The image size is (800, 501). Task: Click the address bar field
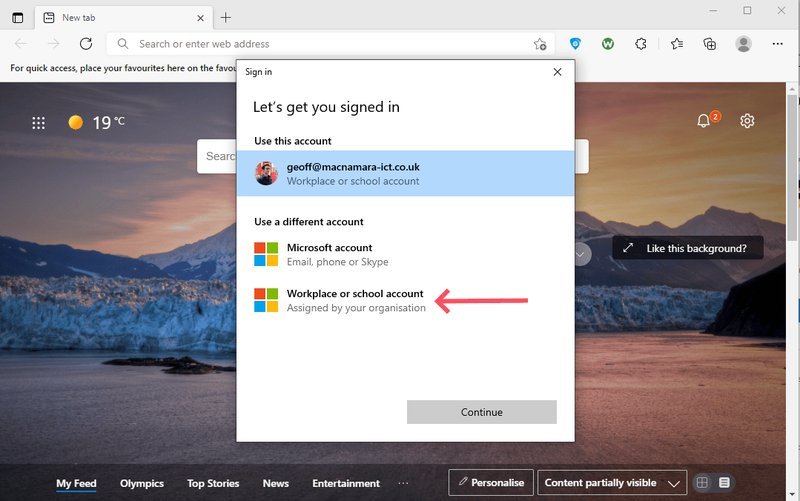(x=330, y=44)
